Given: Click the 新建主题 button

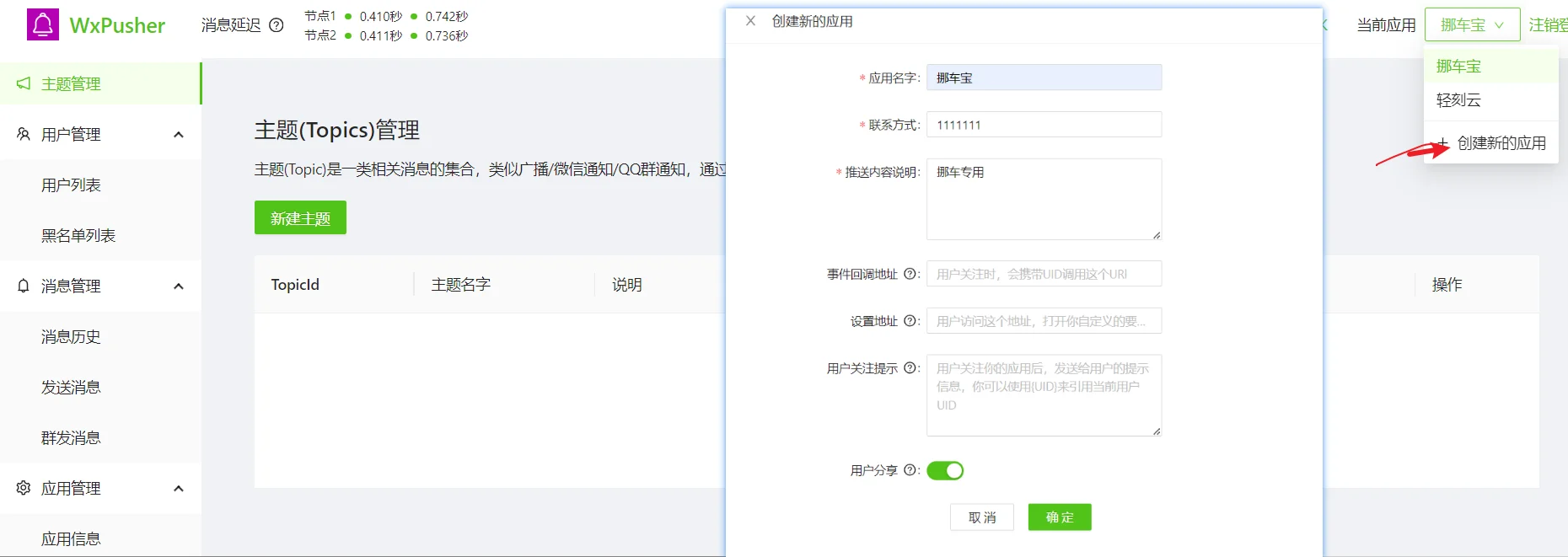Looking at the screenshot, I should pyautogui.click(x=300, y=217).
